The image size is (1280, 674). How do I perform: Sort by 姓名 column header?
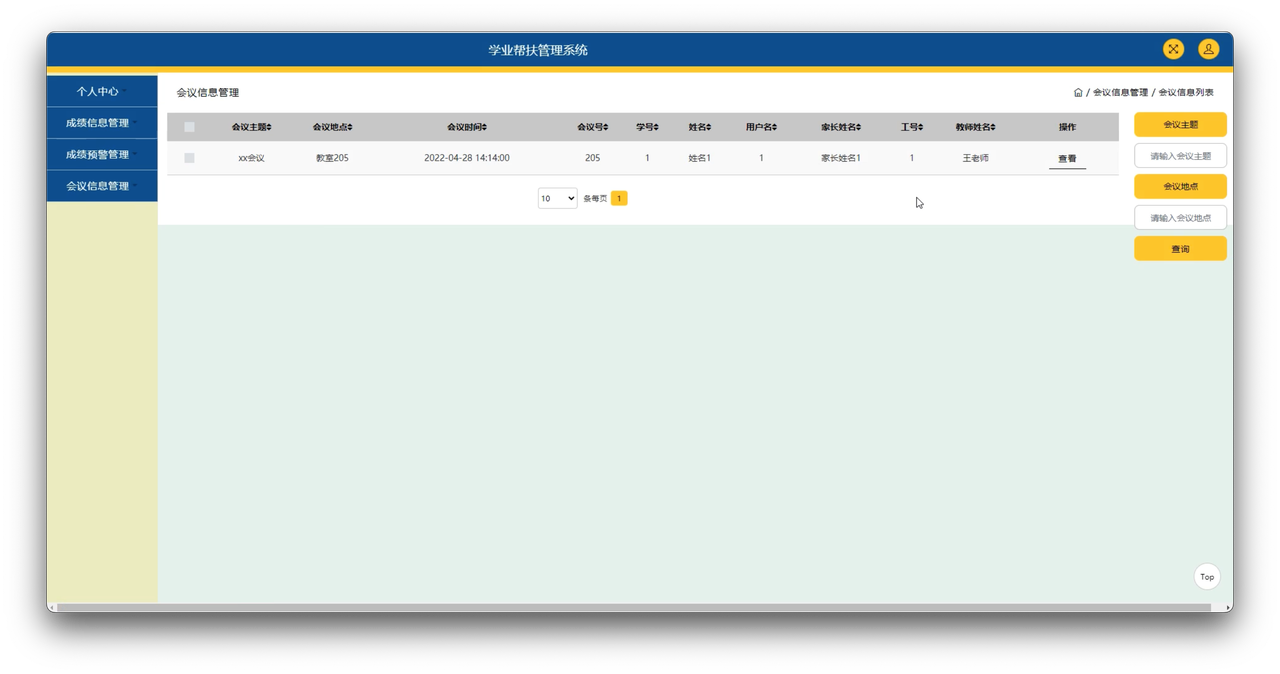700,127
